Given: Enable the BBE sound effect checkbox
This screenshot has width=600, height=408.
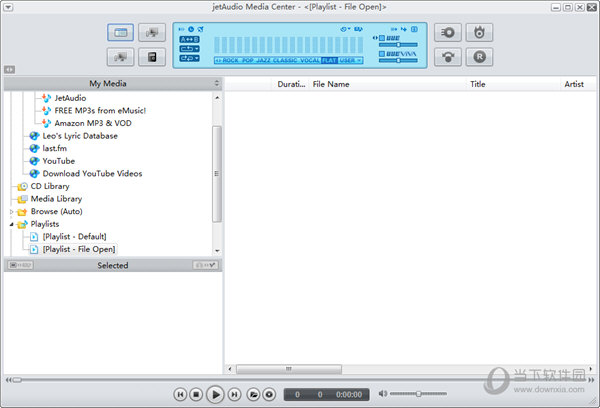Looking at the screenshot, I should click(382, 38).
